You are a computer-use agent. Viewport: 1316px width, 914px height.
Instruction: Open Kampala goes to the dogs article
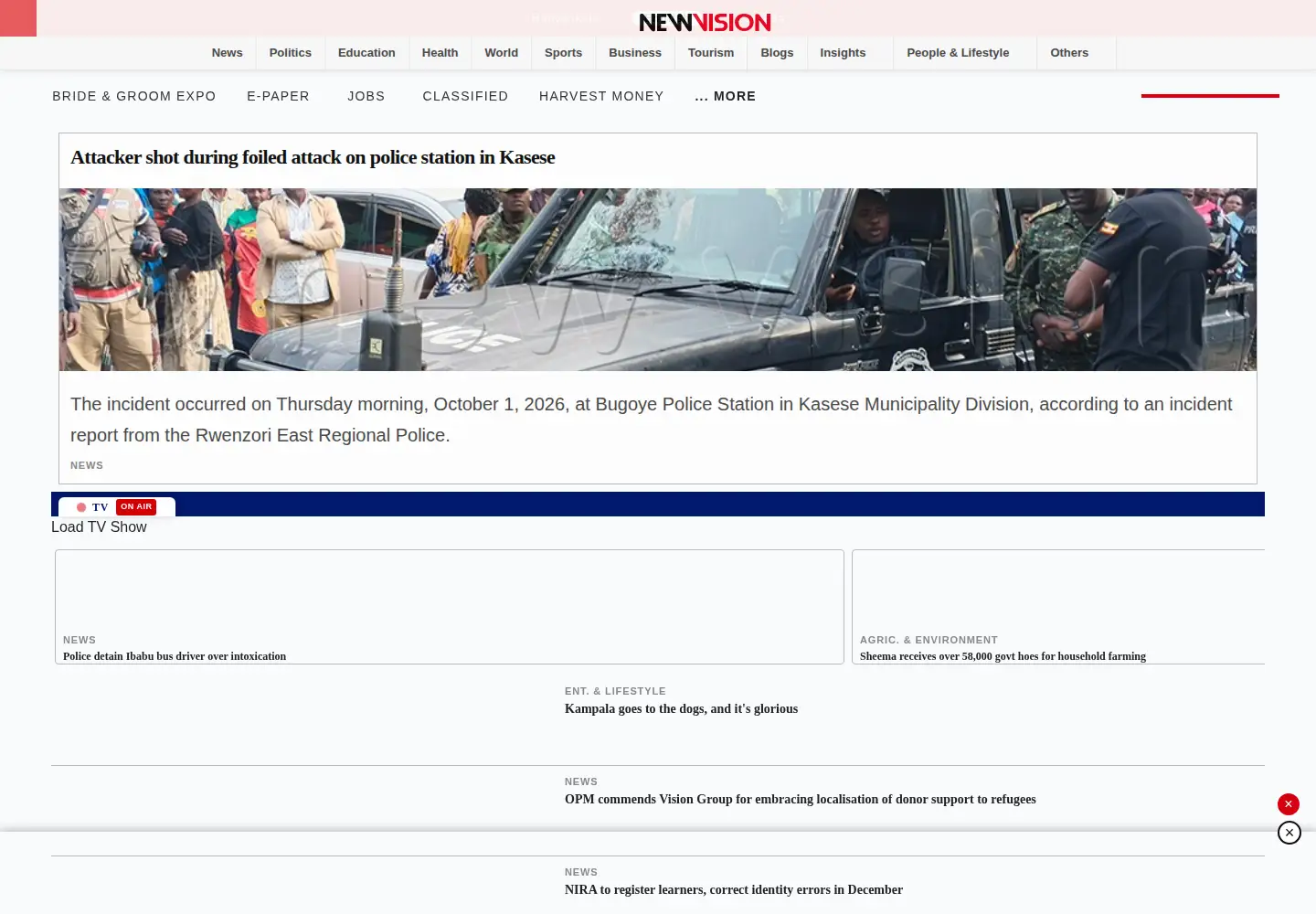tap(681, 708)
